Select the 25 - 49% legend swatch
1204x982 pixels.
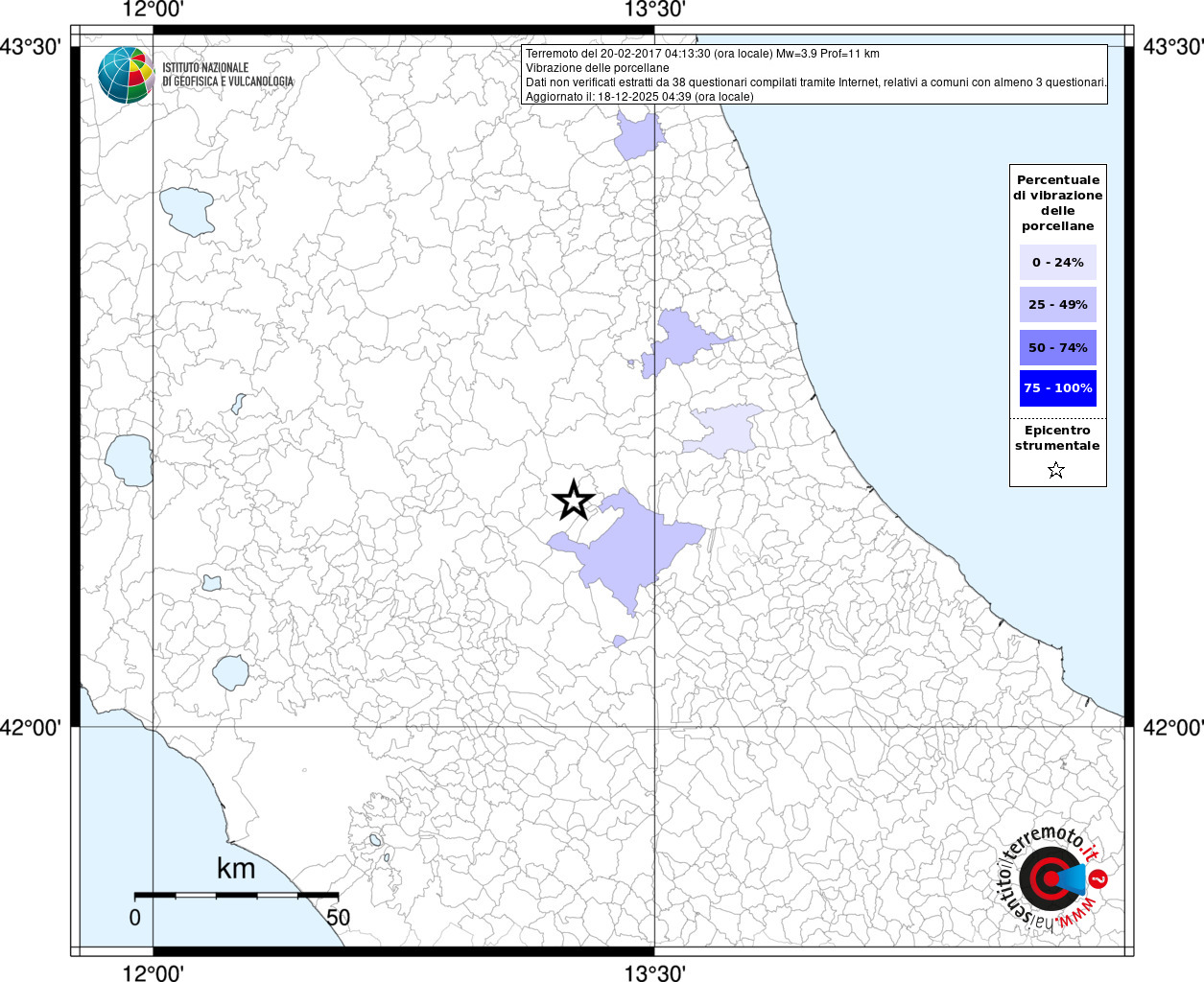(1057, 304)
